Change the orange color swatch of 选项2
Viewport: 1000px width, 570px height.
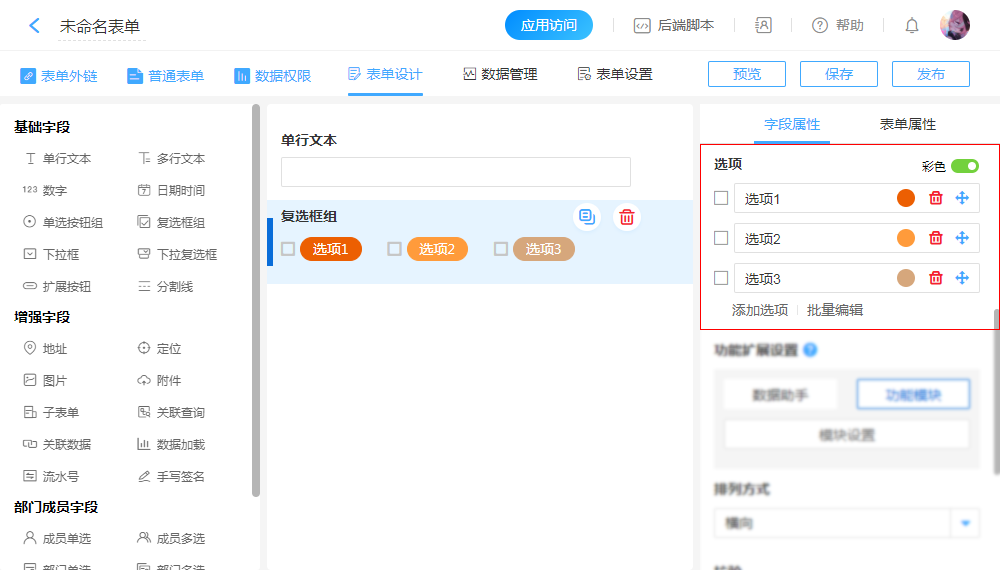pyautogui.click(x=906, y=238)
